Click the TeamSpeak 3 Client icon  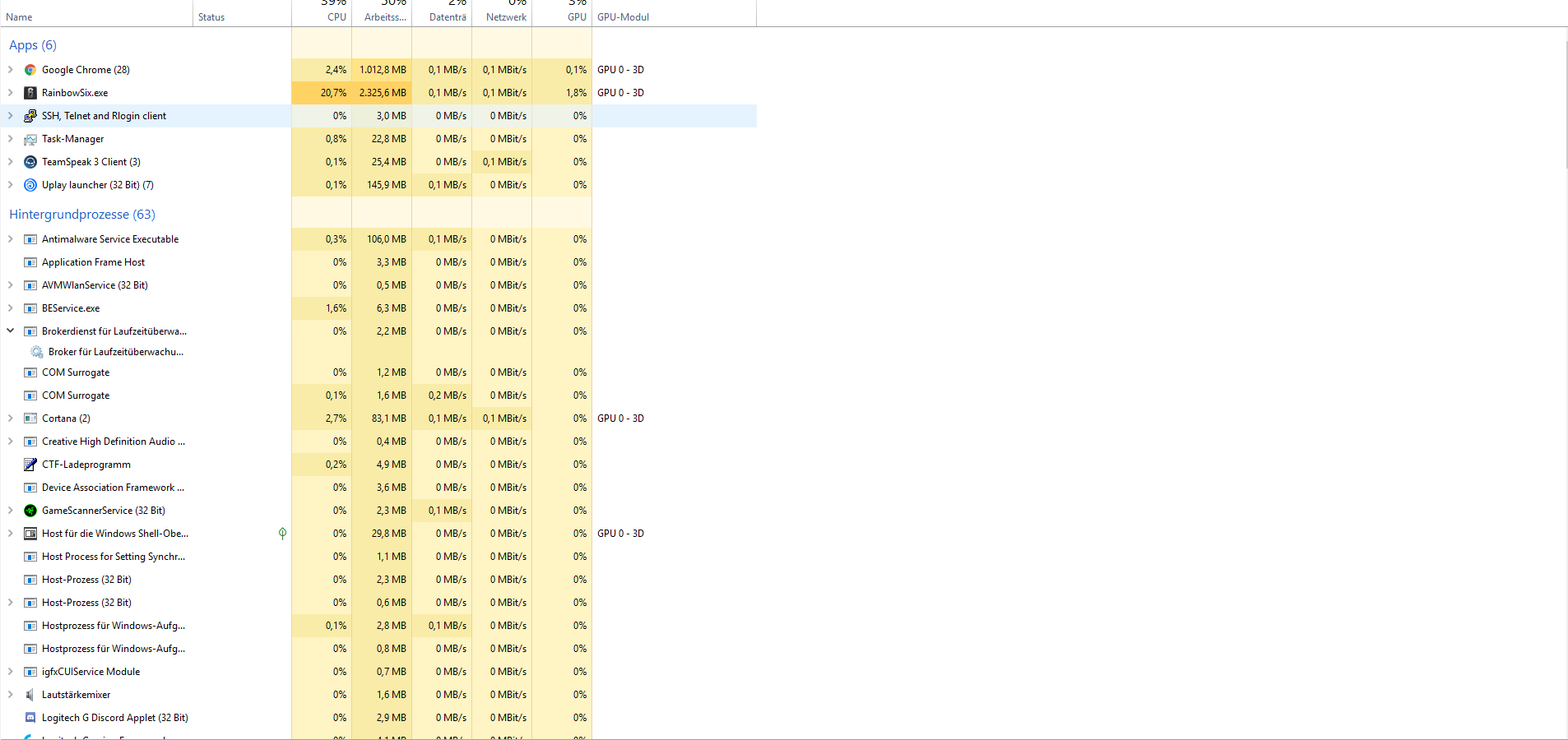pos(30,162)
